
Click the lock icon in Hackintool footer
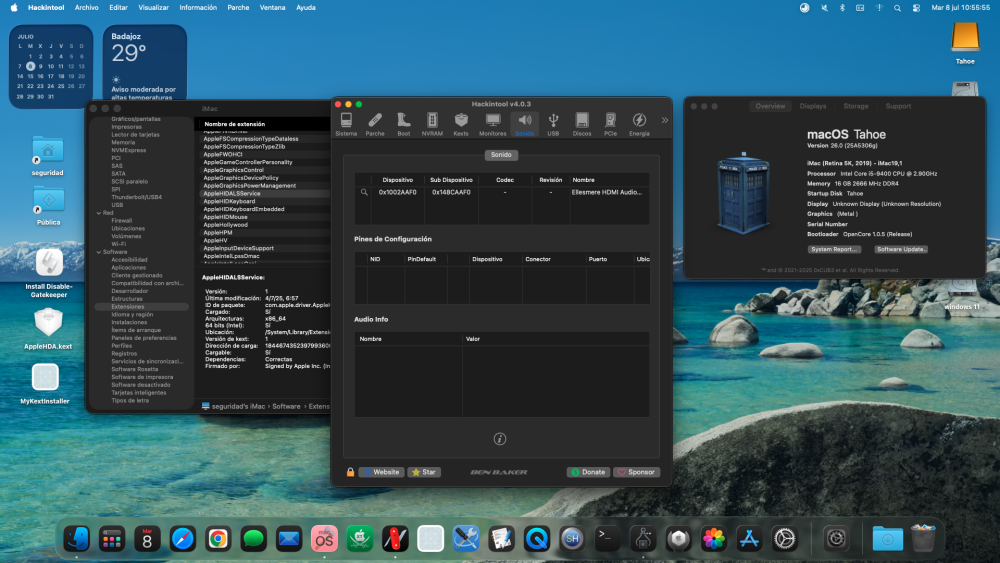(x=350, y=472)
